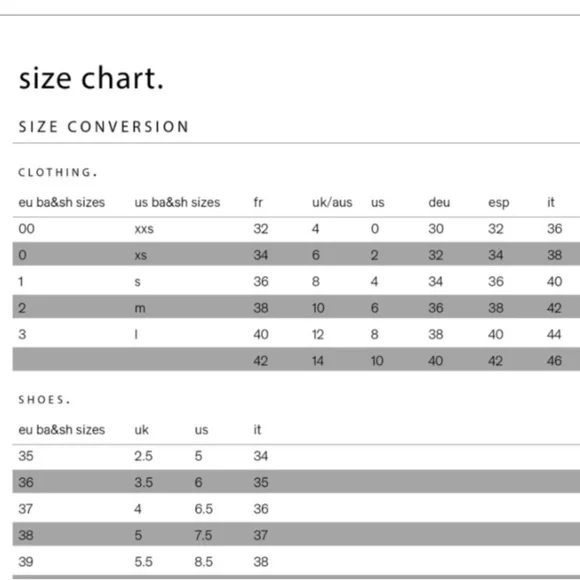Click the 'size chart.' heading
580x580 pixels.
pos(91,78)
